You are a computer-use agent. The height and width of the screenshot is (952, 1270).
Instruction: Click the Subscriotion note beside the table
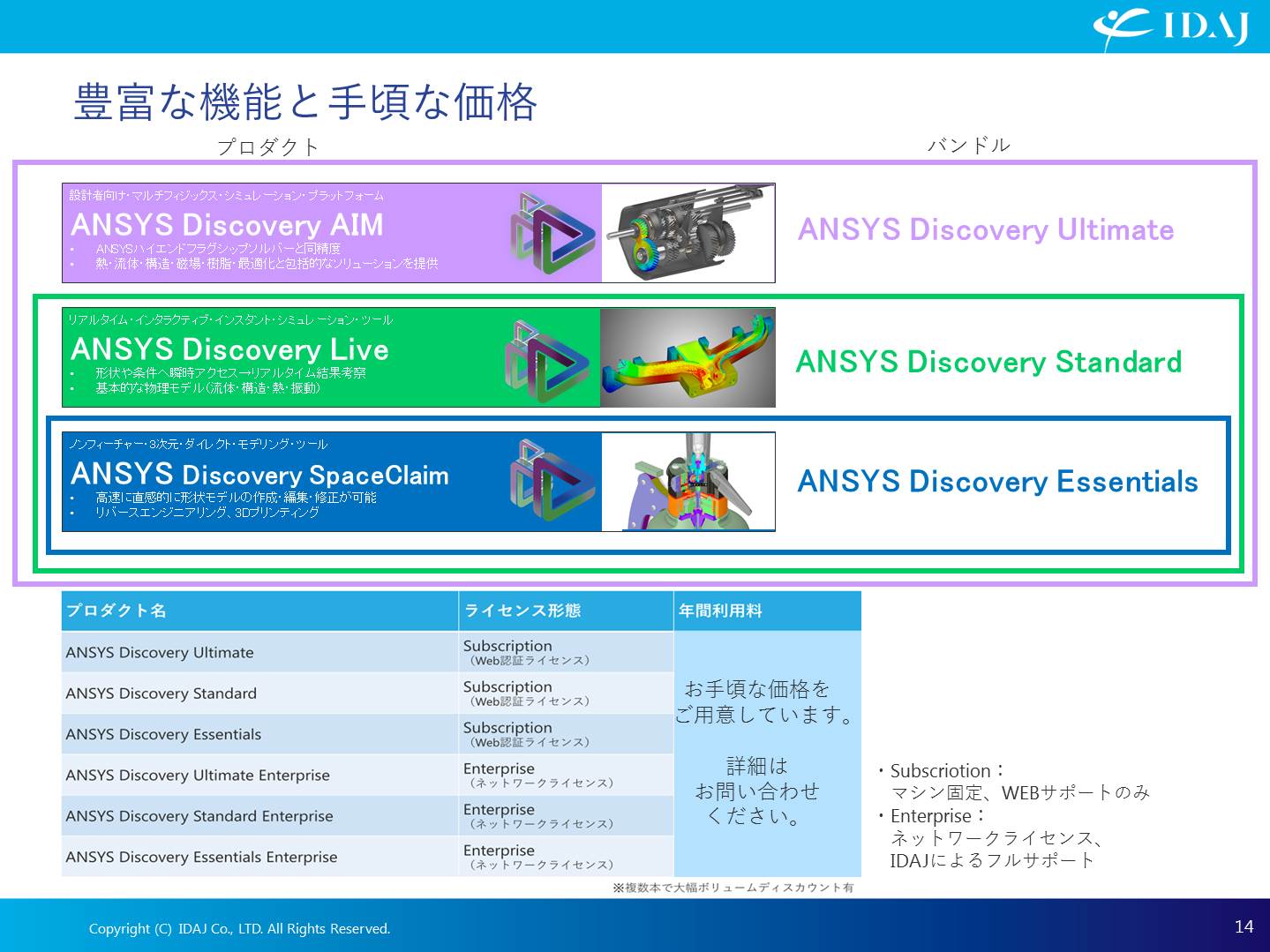[x=1013, y=782]
